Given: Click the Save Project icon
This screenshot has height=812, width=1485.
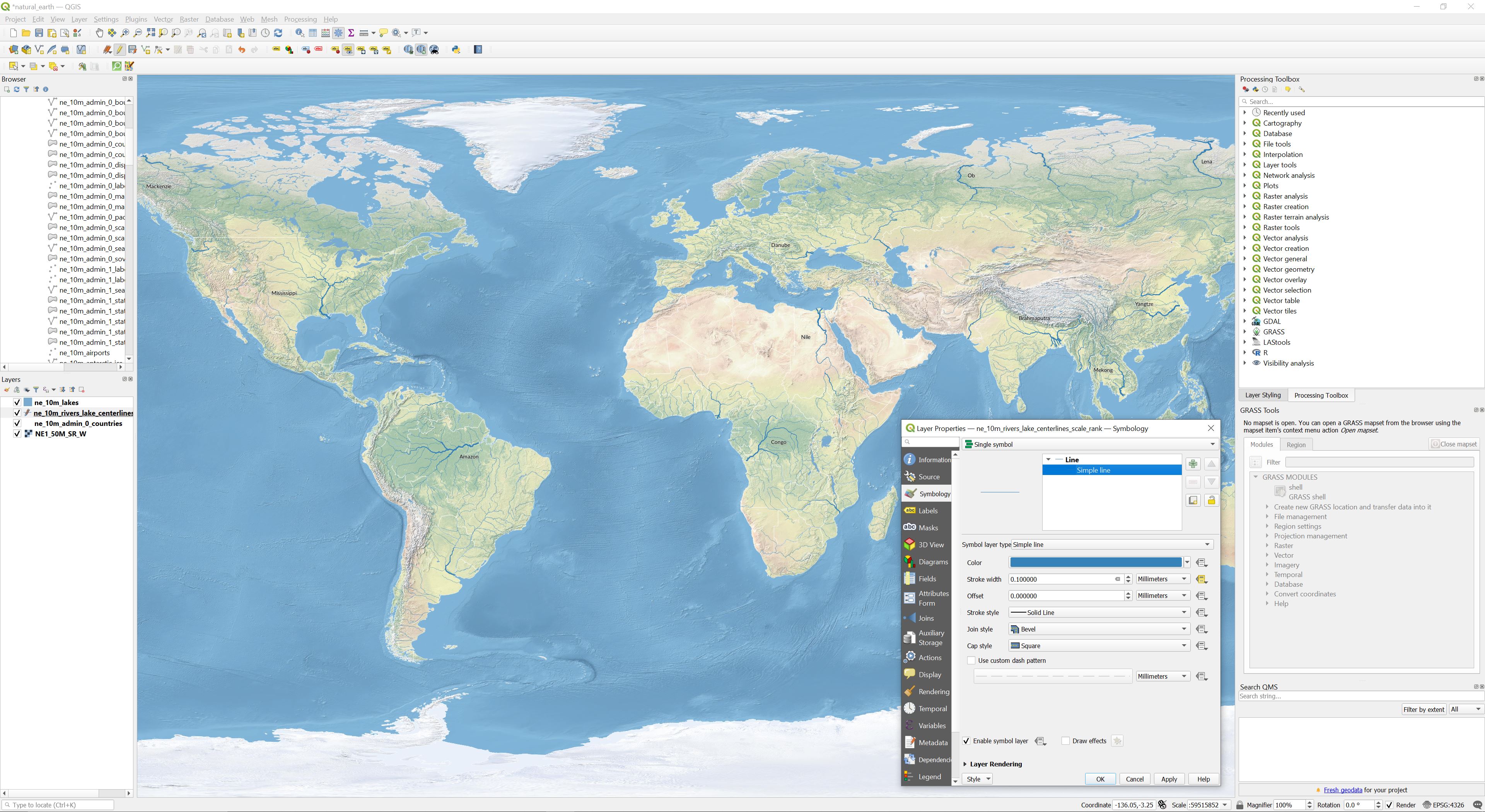Looking at the screenshot, I should (x=39, y=33).
